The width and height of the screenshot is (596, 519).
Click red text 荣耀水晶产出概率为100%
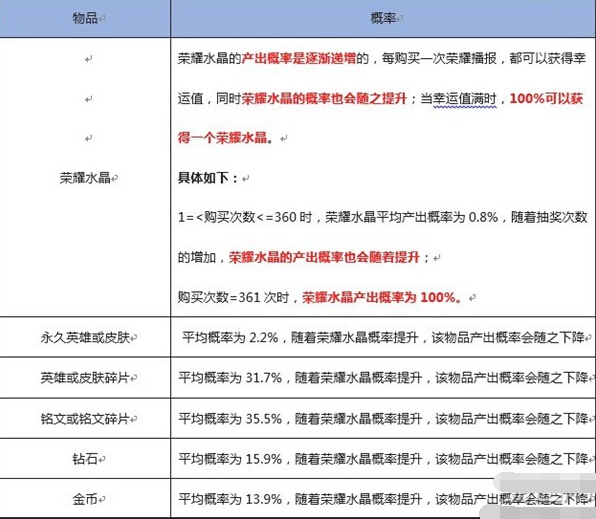[x=379, y=297]
